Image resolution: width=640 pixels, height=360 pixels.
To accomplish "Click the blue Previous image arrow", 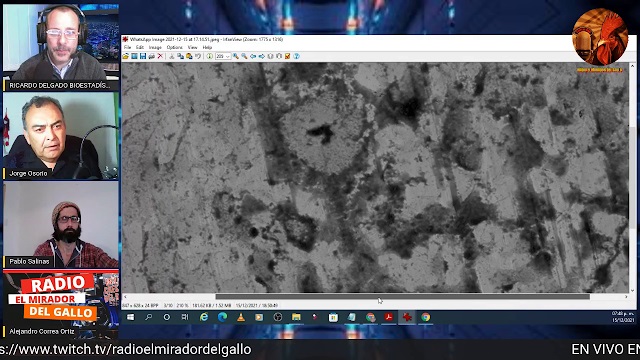I will (x=253, y=56).
